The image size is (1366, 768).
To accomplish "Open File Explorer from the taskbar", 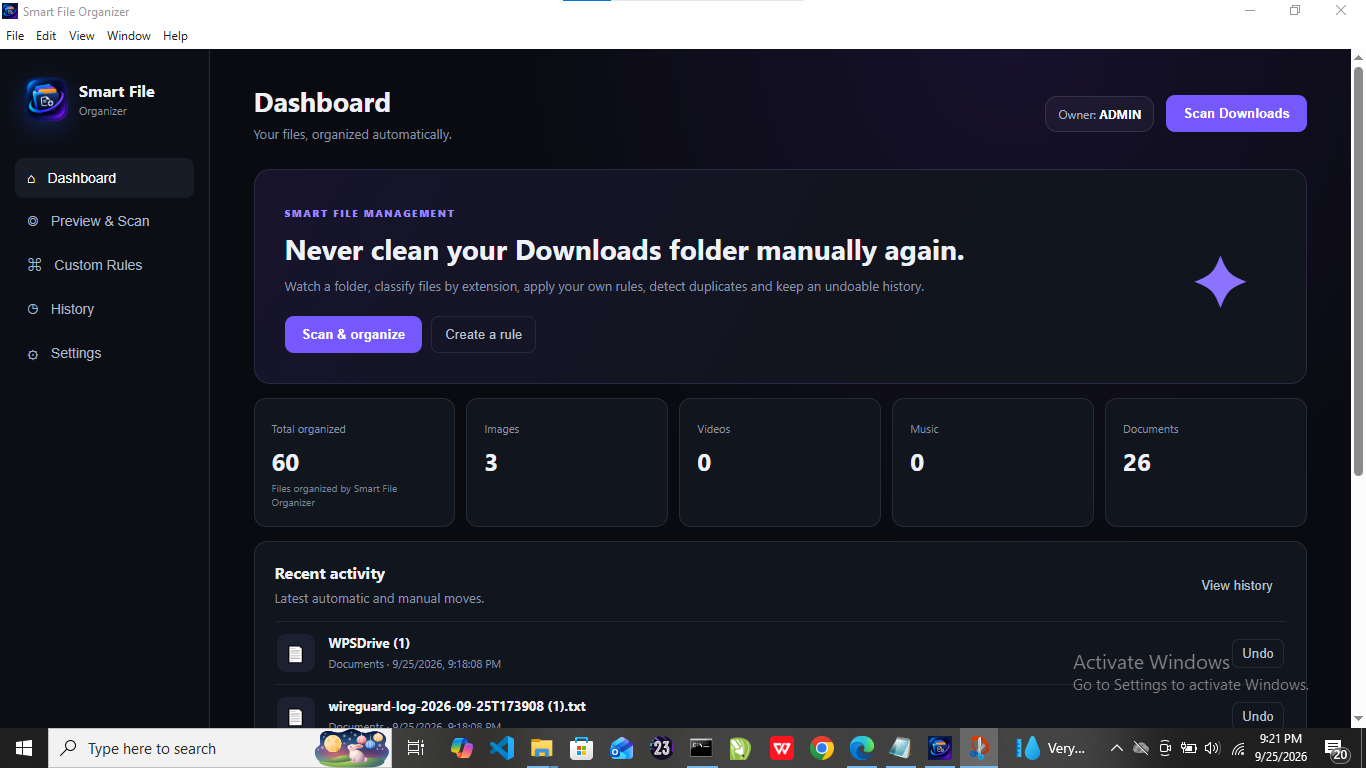I will click(x=541, y=748).
